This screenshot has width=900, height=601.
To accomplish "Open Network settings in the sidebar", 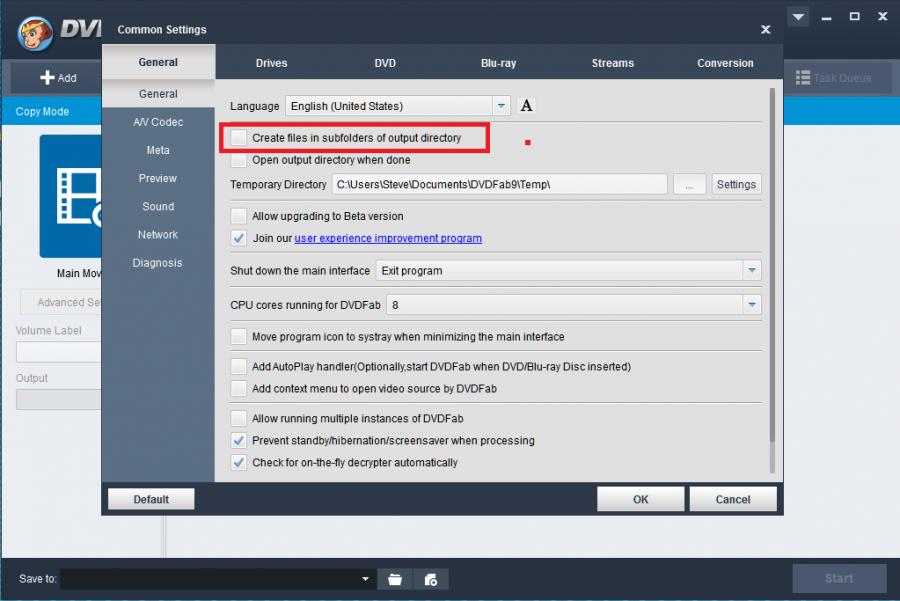I will [158, 235].
